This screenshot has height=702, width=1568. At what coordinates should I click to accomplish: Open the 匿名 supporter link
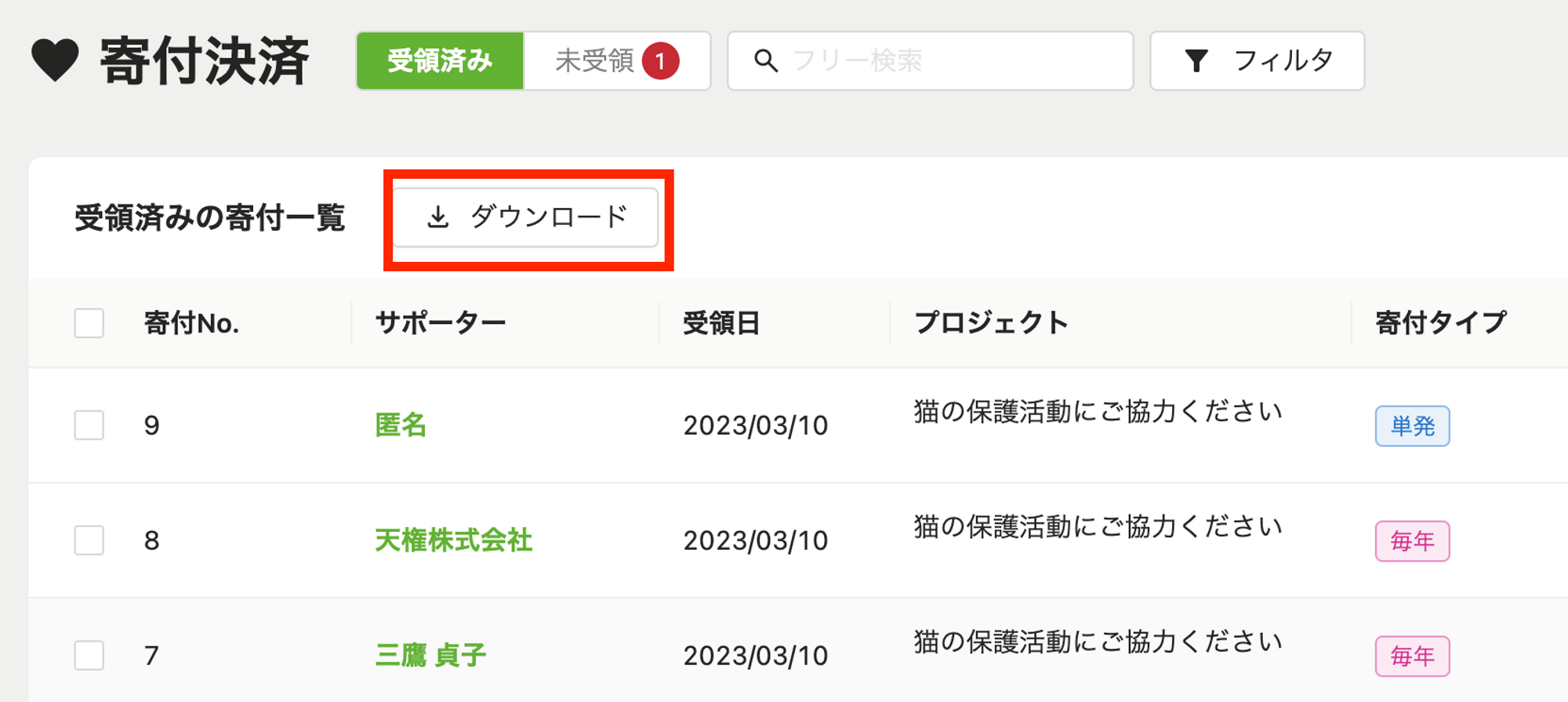(401, 425)
